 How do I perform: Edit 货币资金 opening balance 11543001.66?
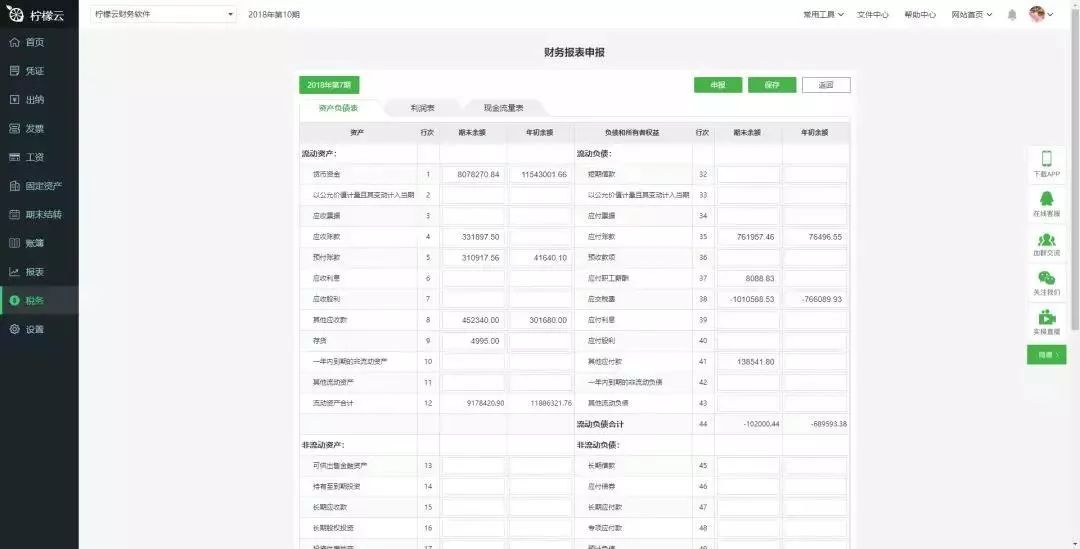pyautogui.click(x=540, y=175)
